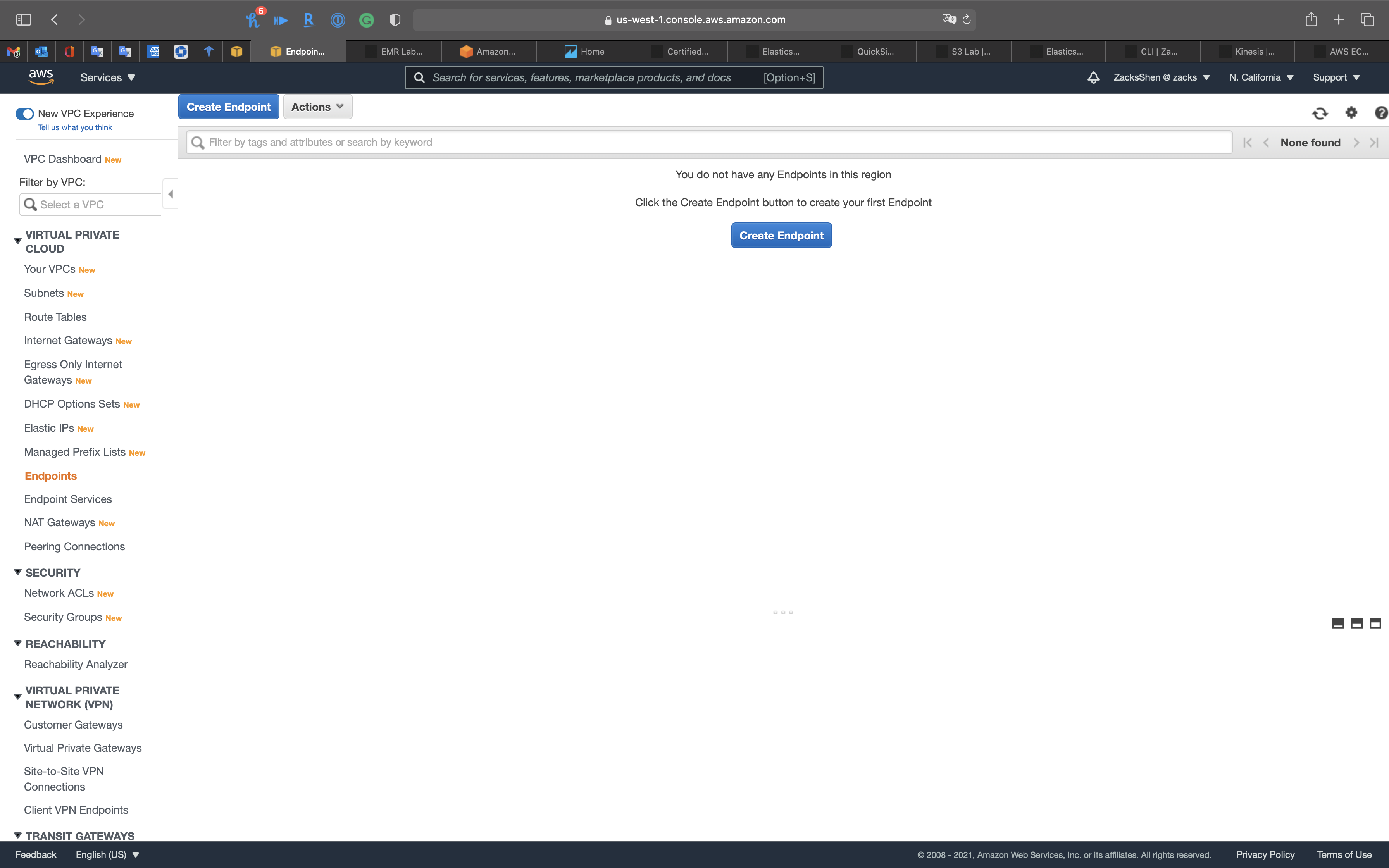Click the help question mark icon
The width and height of the screenshot is (1389, 868).
click(1381, 112)
